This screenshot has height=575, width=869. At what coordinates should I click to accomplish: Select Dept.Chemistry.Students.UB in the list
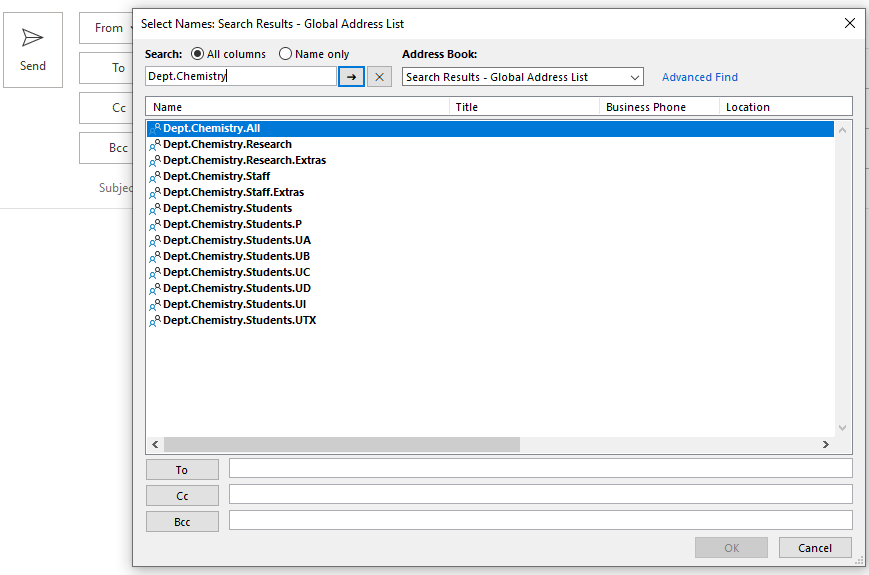pos(236,256)
